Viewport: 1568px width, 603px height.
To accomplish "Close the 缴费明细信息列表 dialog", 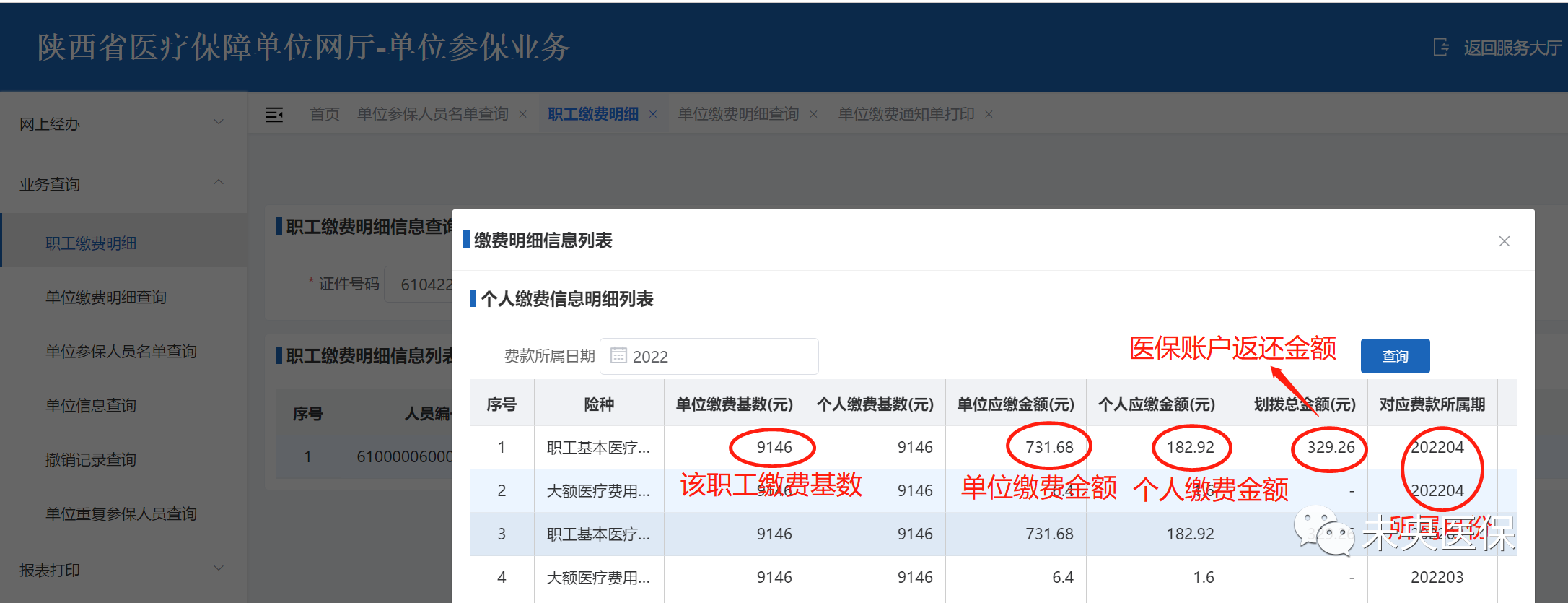I will tap(1505, 241).
